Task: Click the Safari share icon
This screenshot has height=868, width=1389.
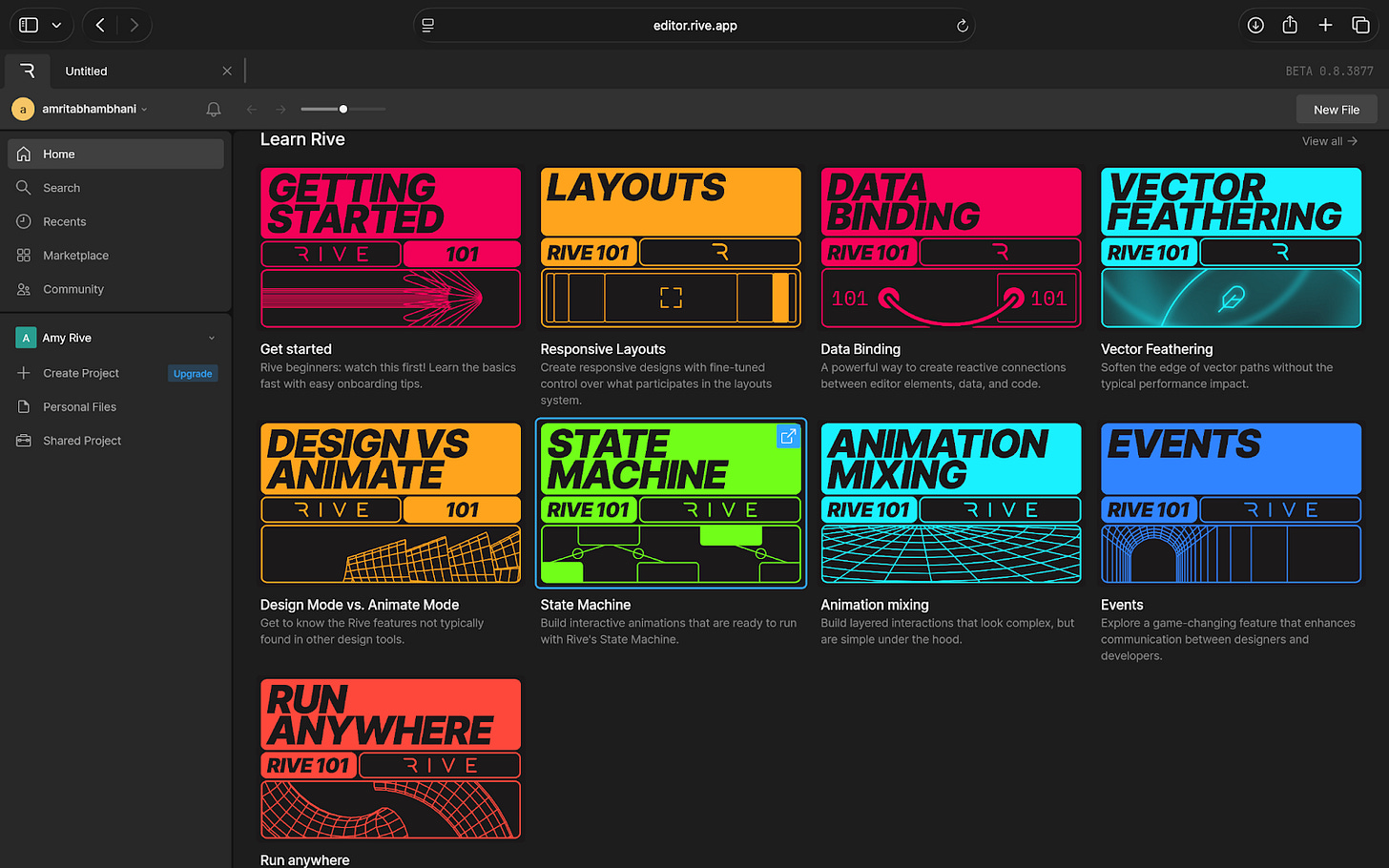Action: [1290, 25]
